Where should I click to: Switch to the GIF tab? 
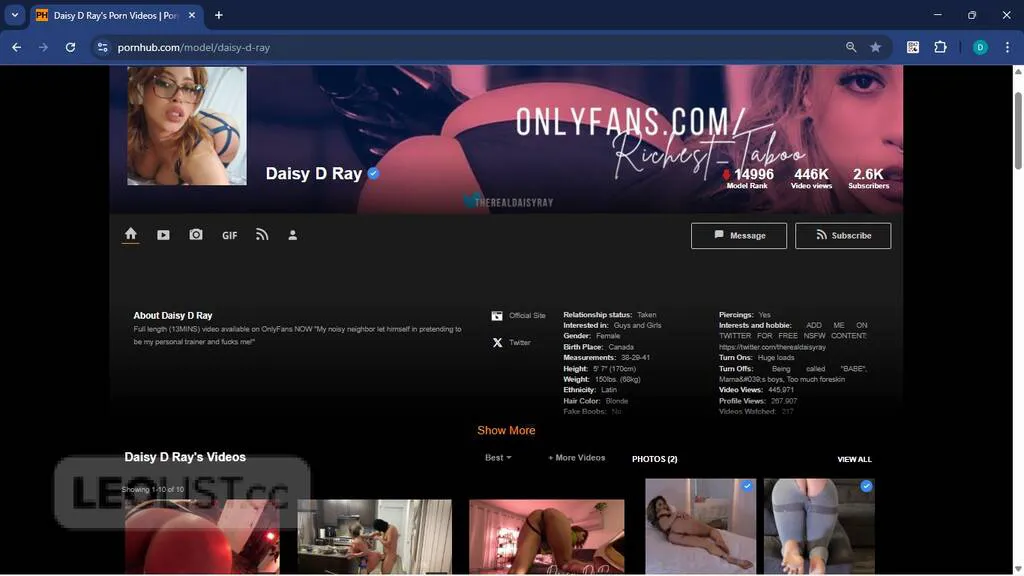[229, 235]
